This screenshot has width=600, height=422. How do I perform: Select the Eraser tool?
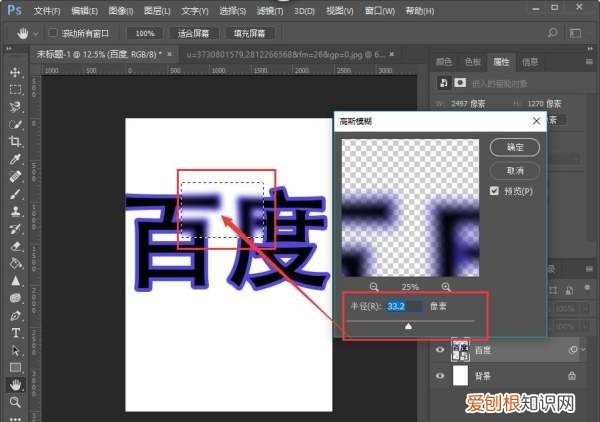(x=15, y=246)
